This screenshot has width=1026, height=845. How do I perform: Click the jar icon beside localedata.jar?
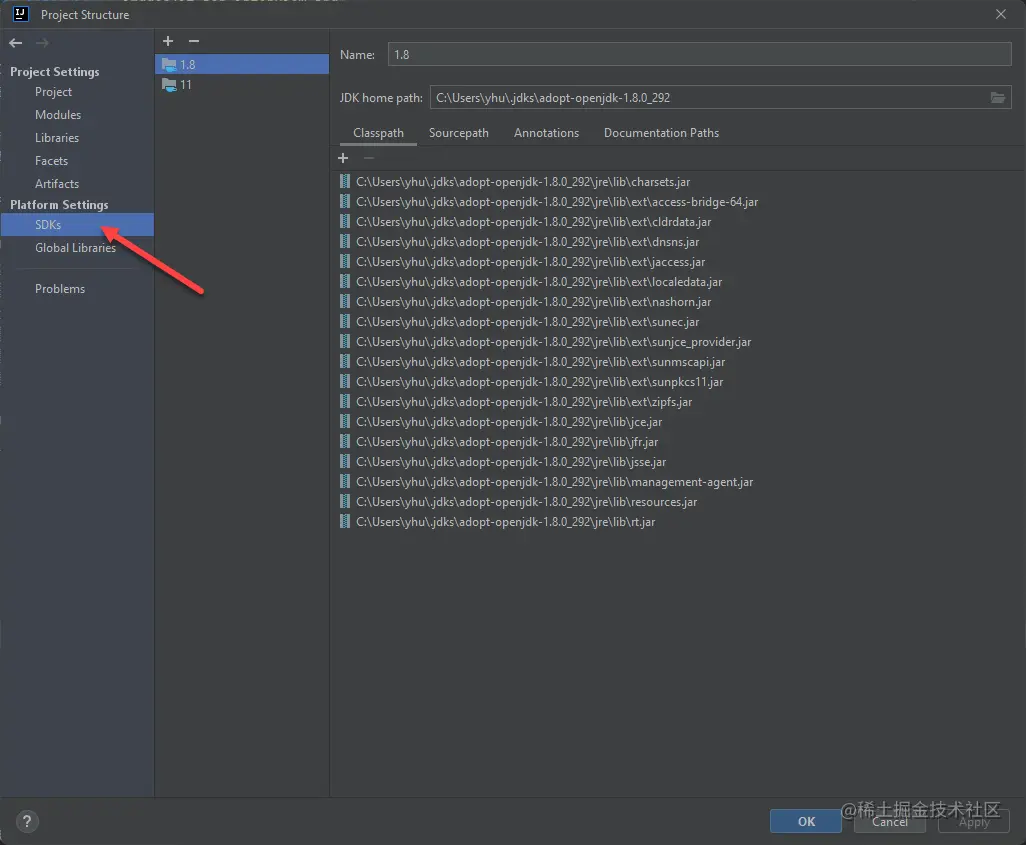pyautogui.click(x=345, y=281)
